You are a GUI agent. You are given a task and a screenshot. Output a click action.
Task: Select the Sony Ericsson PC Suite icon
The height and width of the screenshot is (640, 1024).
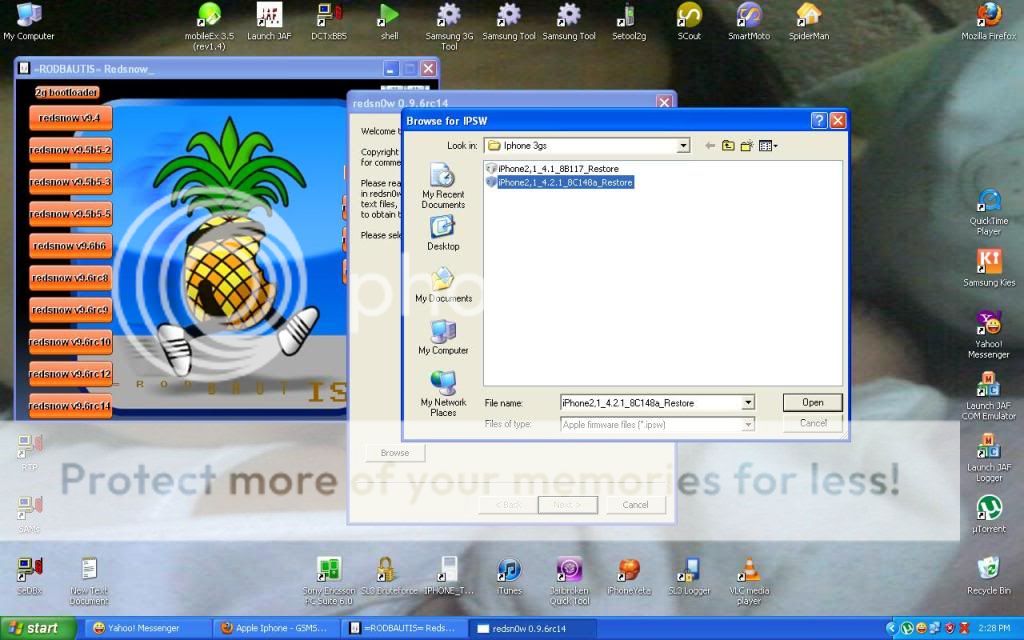coord(329,581)
